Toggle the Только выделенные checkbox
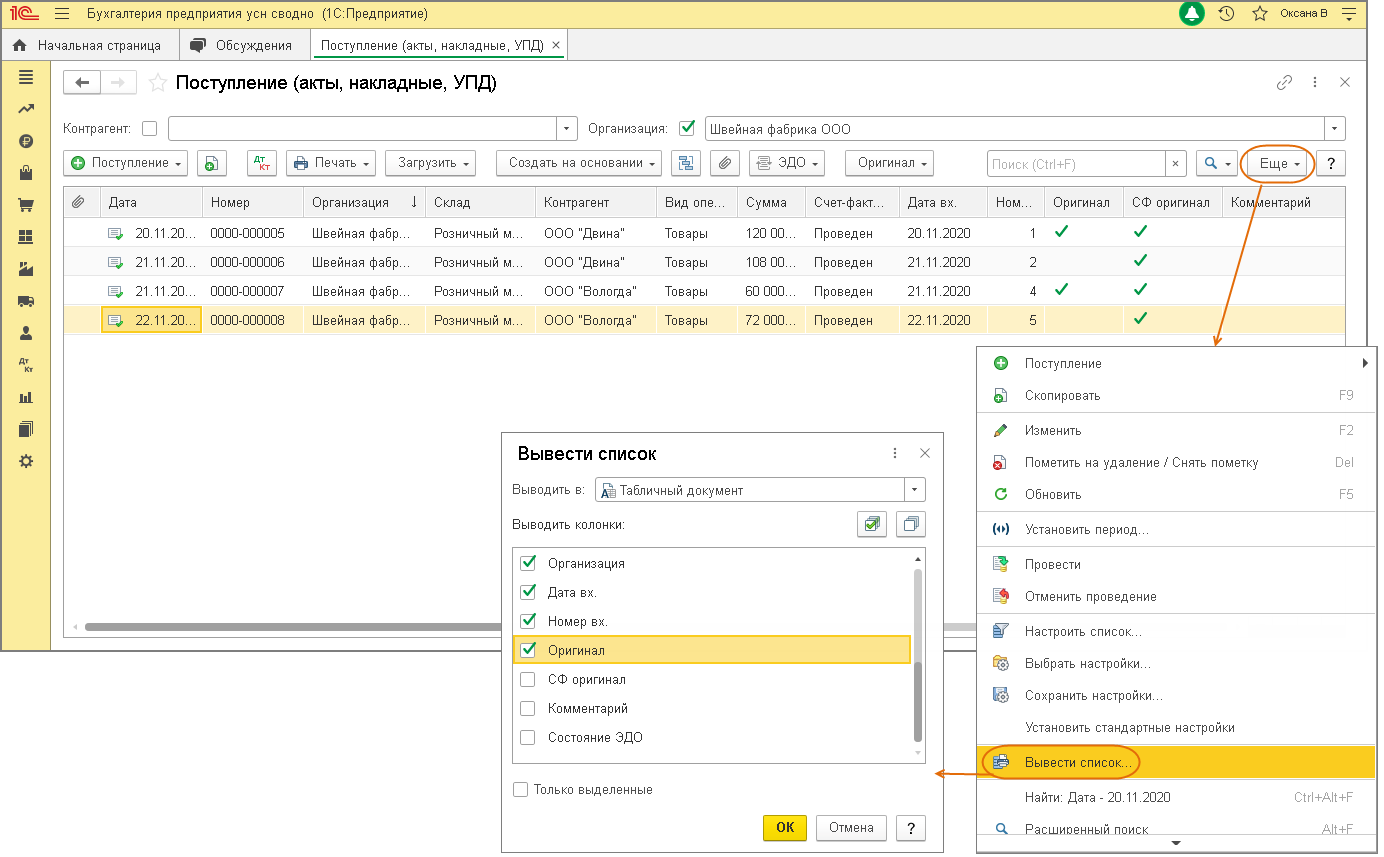Viewport: 1384px width, 857px height. tap(520, 790)
